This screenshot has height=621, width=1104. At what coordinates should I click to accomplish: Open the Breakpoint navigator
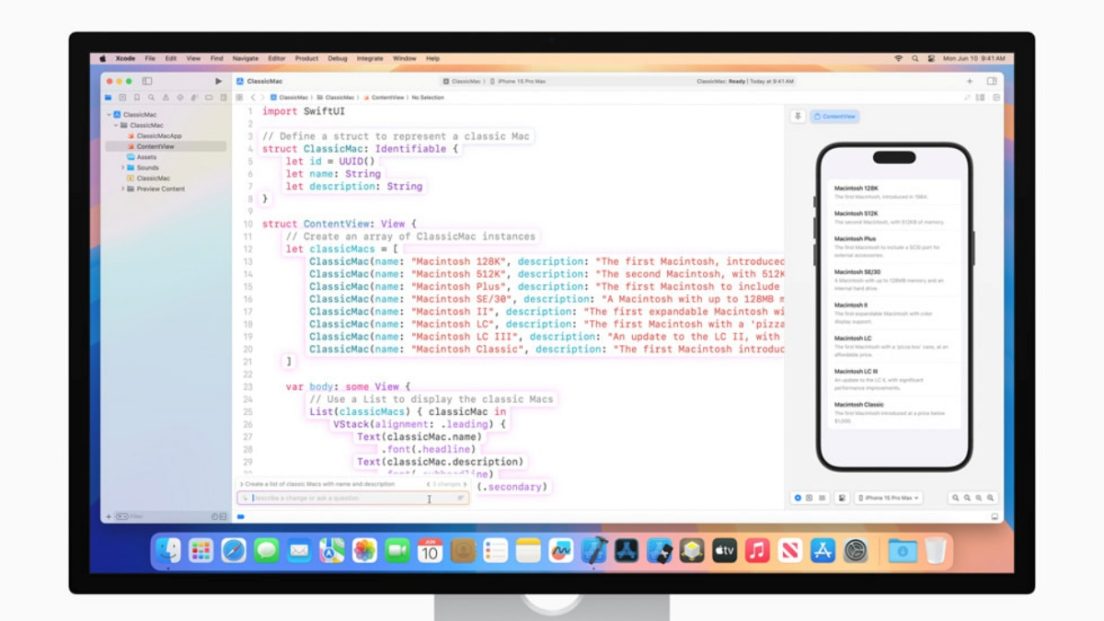point(209,97)
